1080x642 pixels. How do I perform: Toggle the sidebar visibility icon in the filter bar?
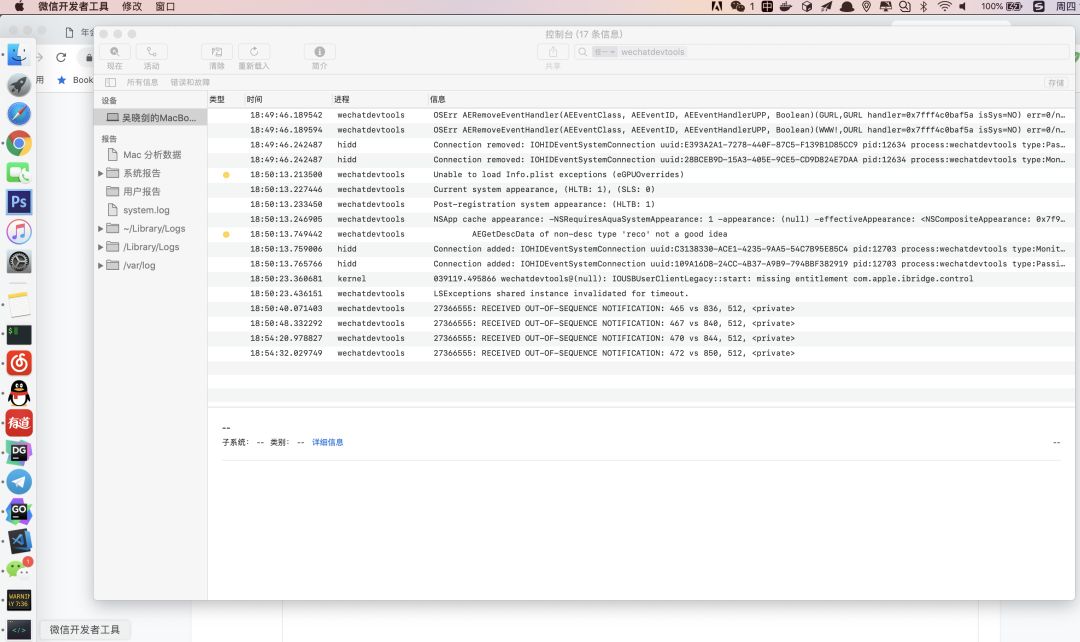[x=110, y=83]
